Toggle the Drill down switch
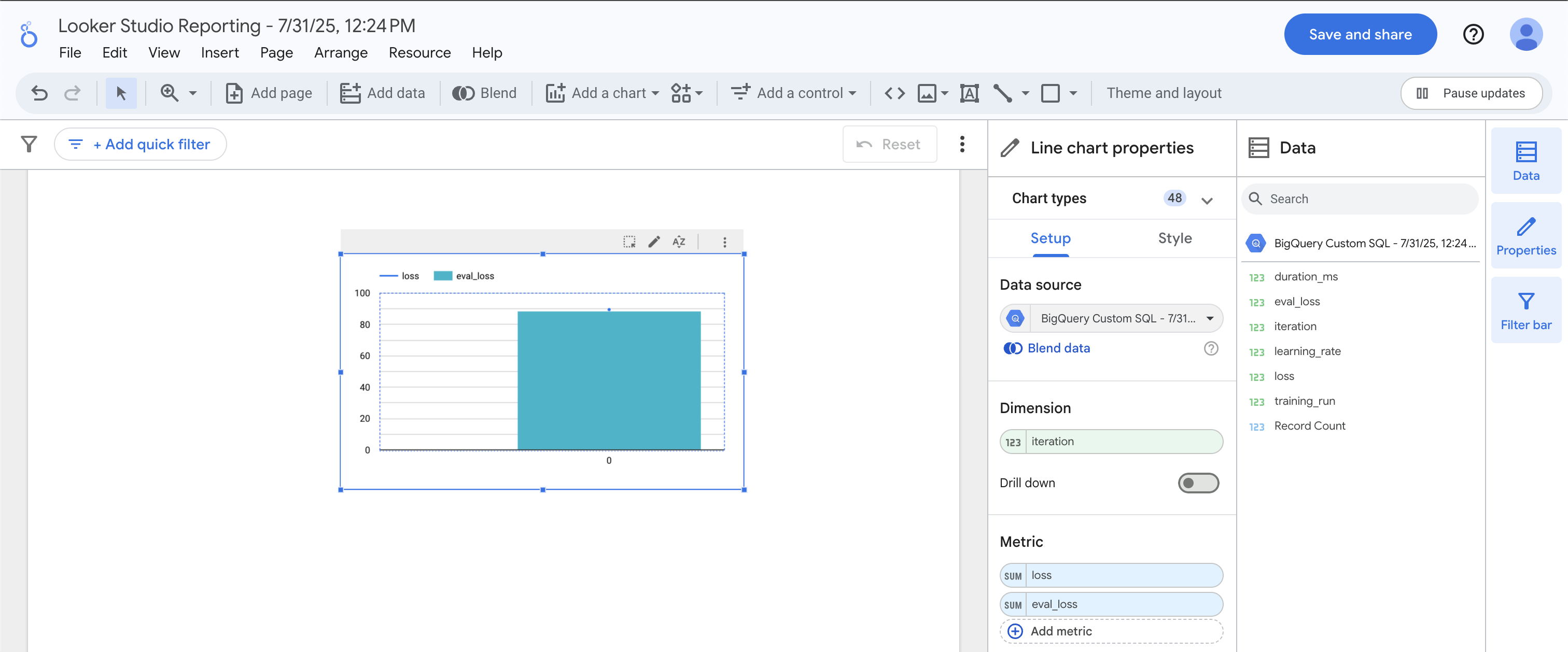Image resolution: width=1568 pixels, height=652 pixels. [x=1198, y=483]
